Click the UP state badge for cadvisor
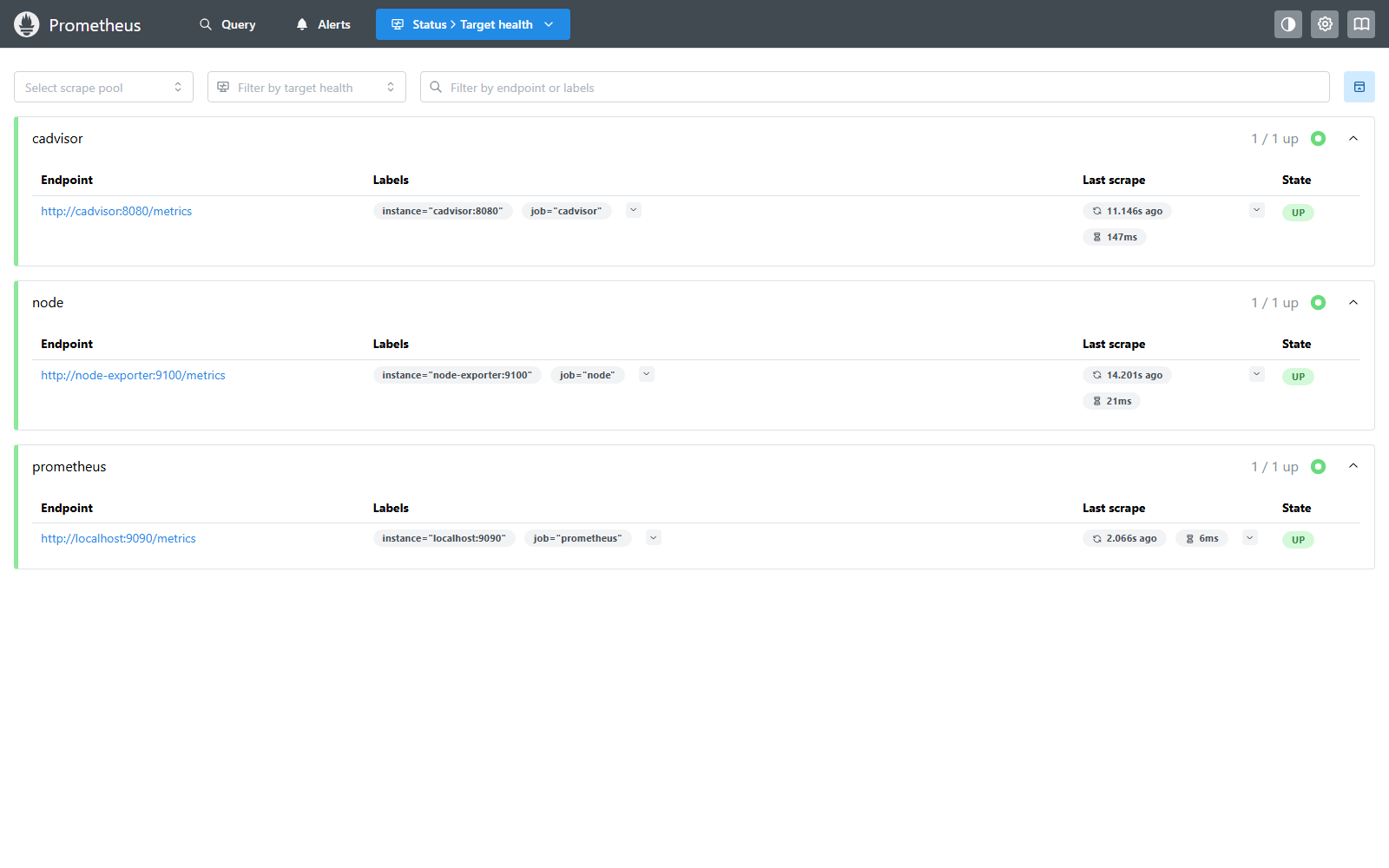This screenshot has height=868, width=1389. point(1298,213)
